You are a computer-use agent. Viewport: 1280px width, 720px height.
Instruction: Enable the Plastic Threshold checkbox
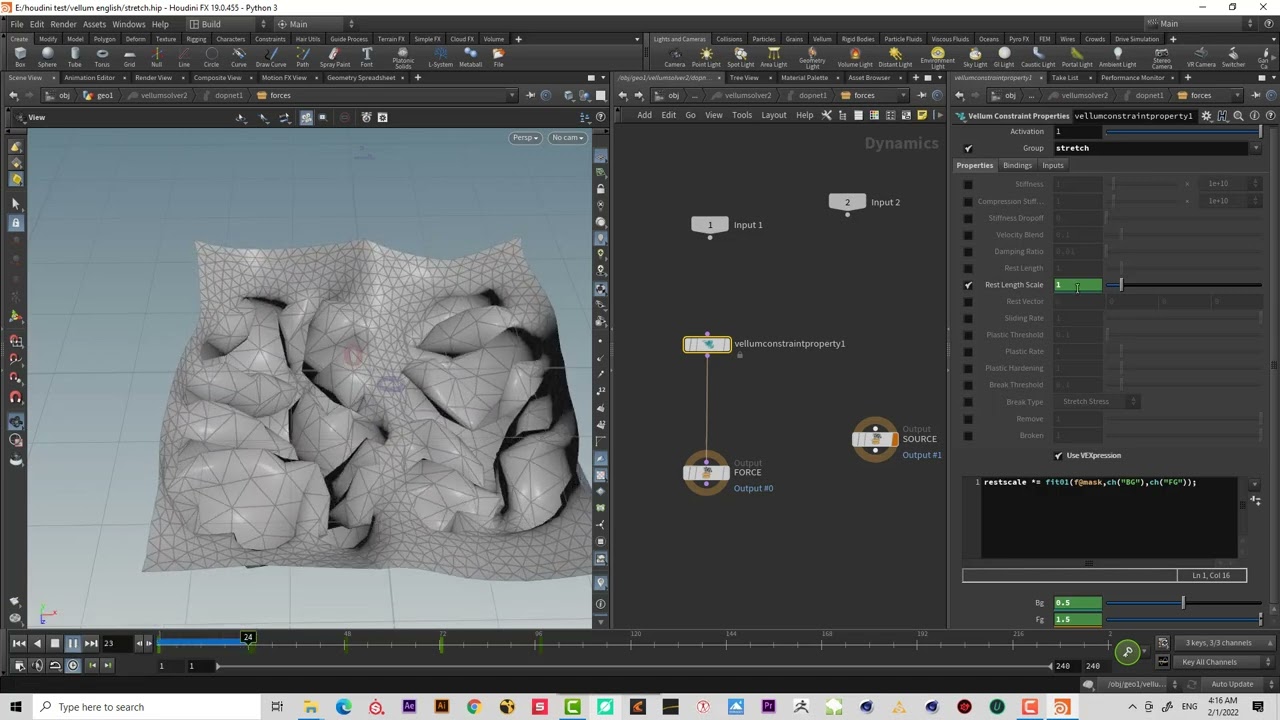click(968, 335)
